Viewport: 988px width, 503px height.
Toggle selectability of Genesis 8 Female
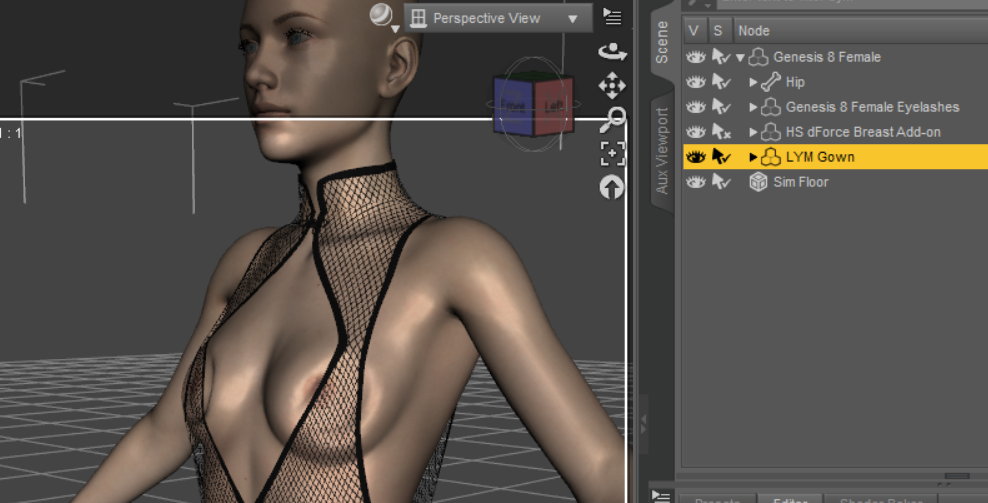(x=721, y=57)
